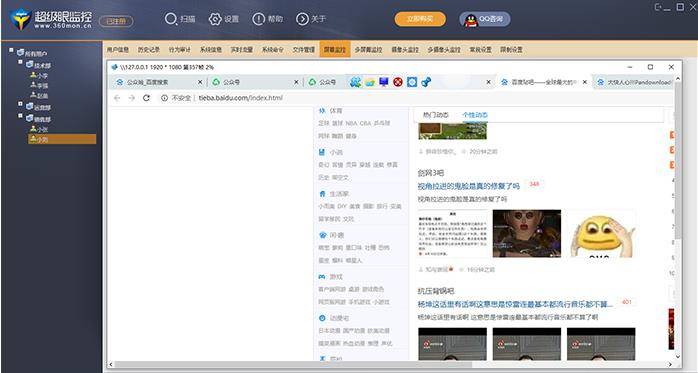Switch to 系统信息 tab
The image size is (698, 373).
click(211, 49)
